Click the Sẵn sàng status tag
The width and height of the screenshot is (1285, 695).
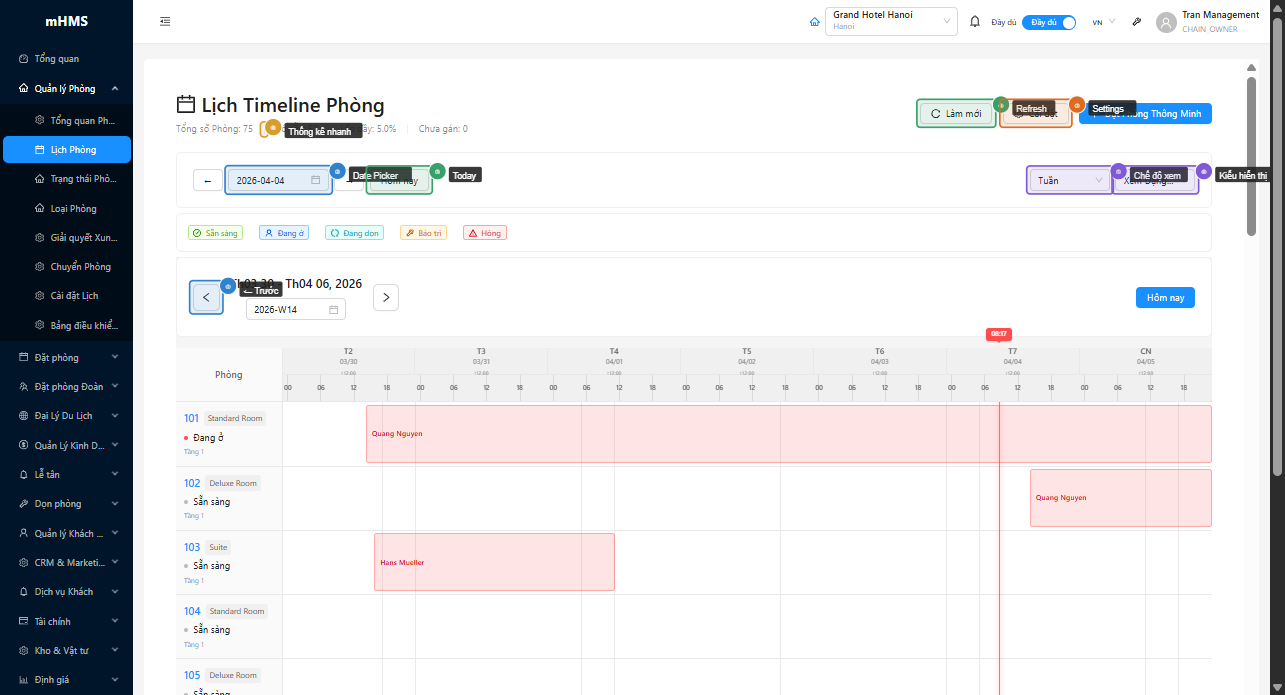point(215,233)
